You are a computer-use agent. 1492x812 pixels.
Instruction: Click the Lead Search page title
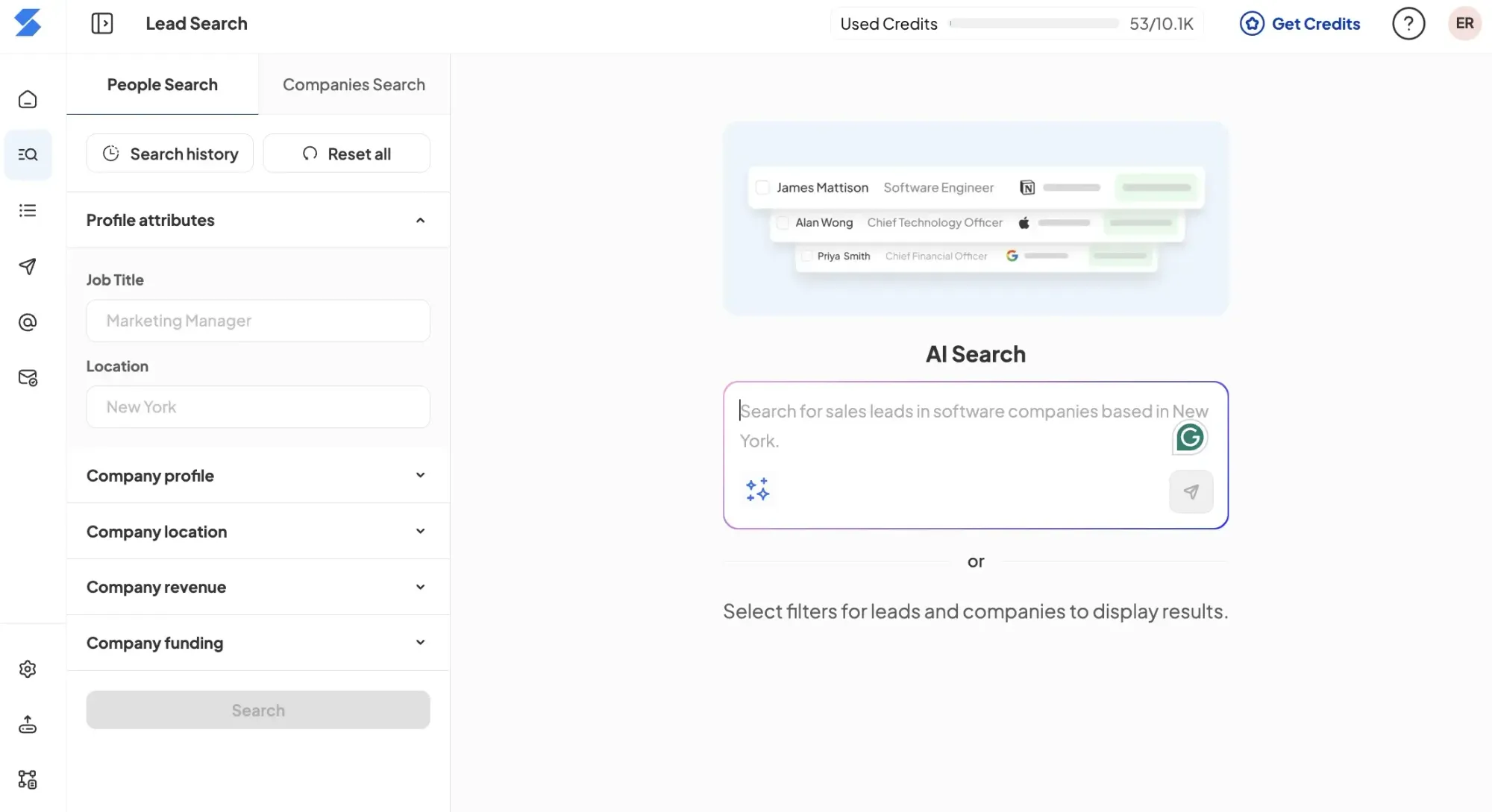[196, 24]
